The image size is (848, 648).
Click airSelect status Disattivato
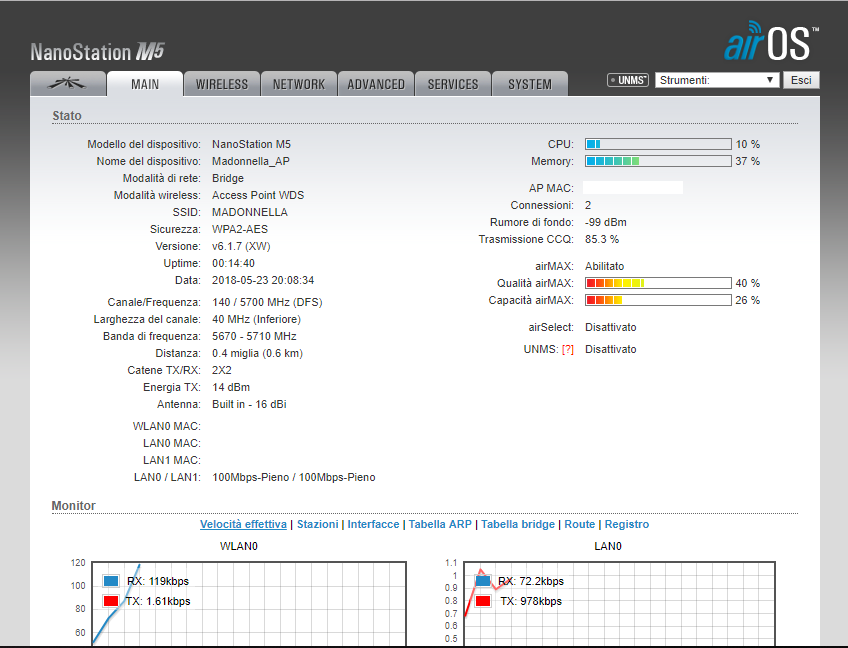[x=611, y=327]
